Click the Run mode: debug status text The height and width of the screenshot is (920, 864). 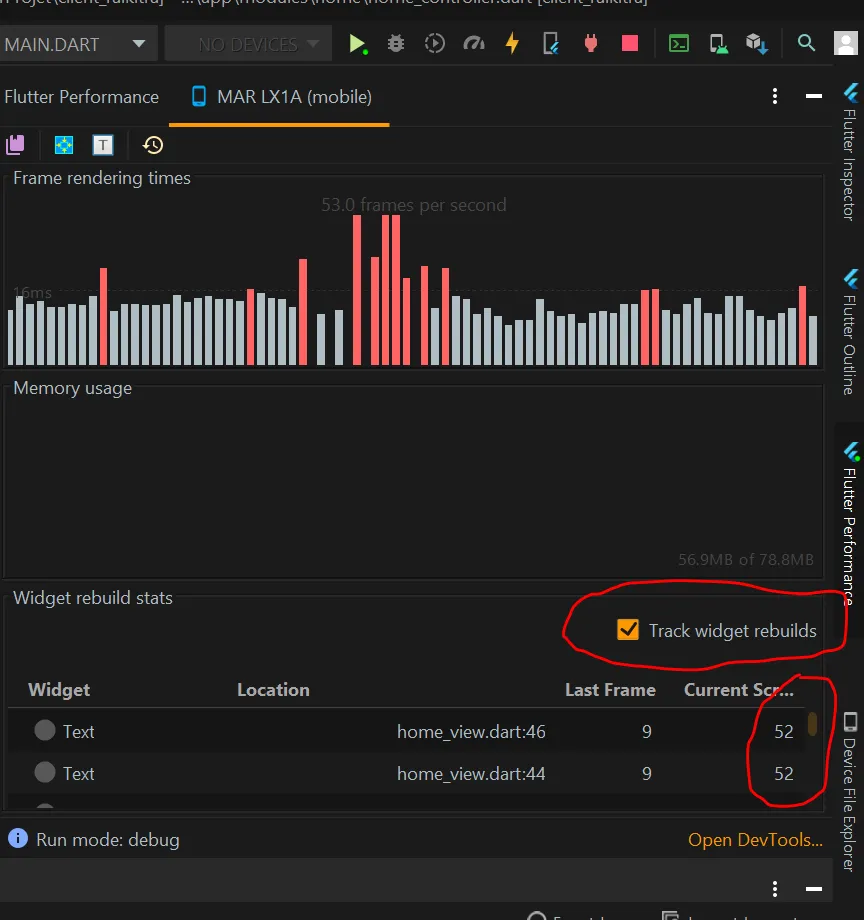pos(108,840)
